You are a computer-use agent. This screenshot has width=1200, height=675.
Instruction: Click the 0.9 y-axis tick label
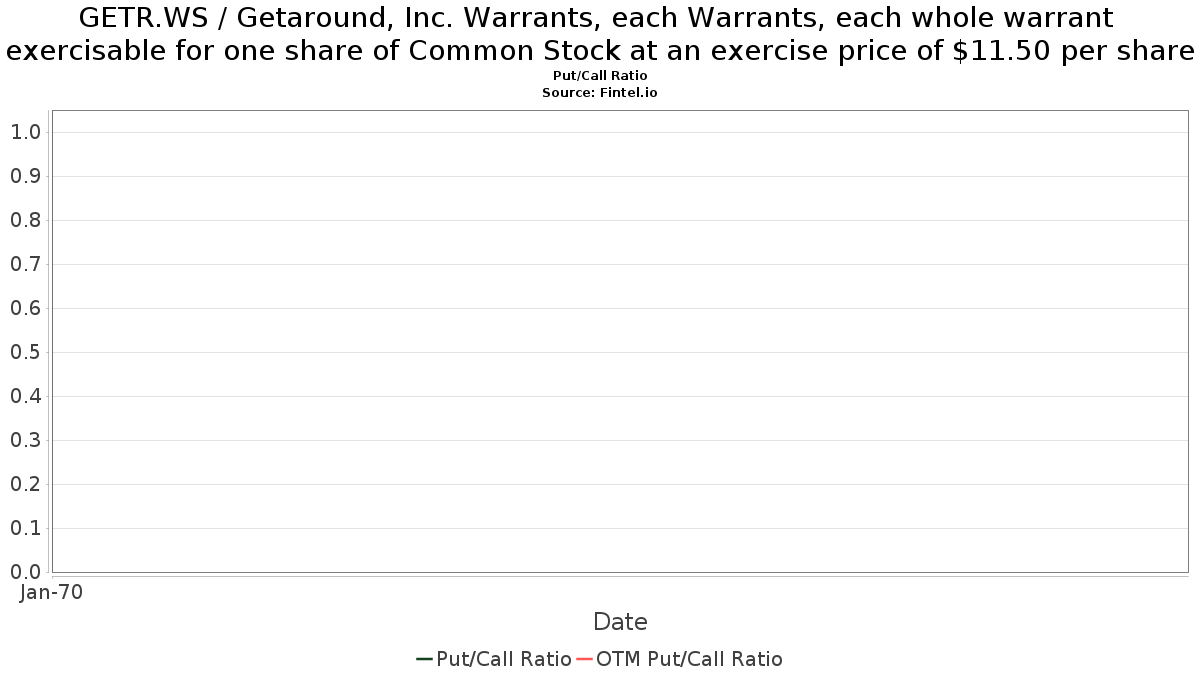click(25, 176)
